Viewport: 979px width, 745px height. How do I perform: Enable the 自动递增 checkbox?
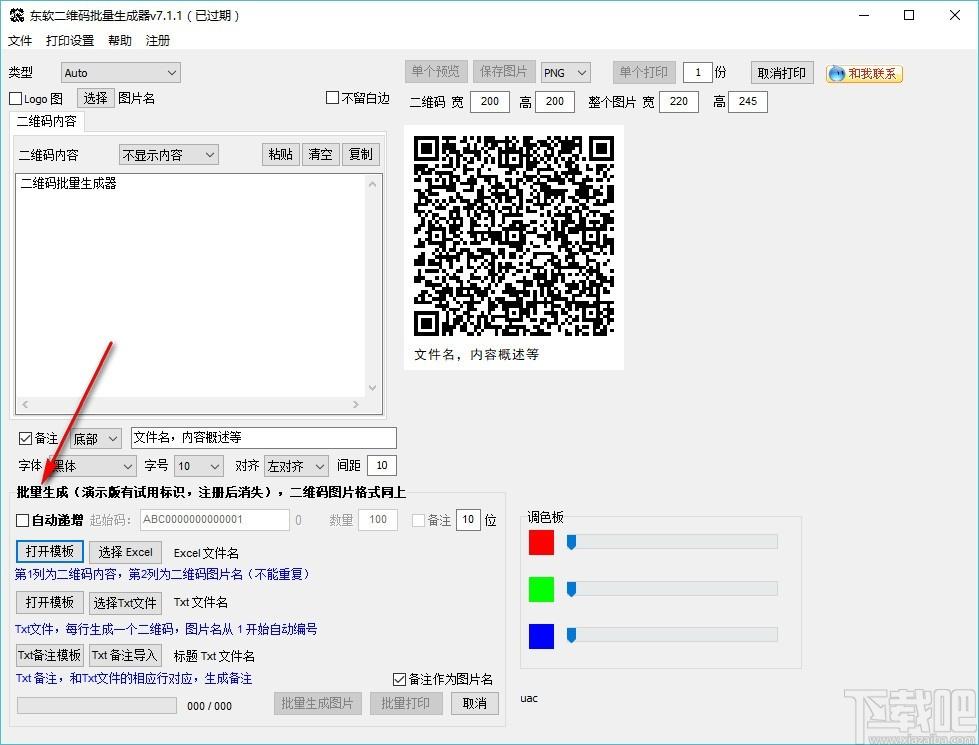[x=22, y=520]
